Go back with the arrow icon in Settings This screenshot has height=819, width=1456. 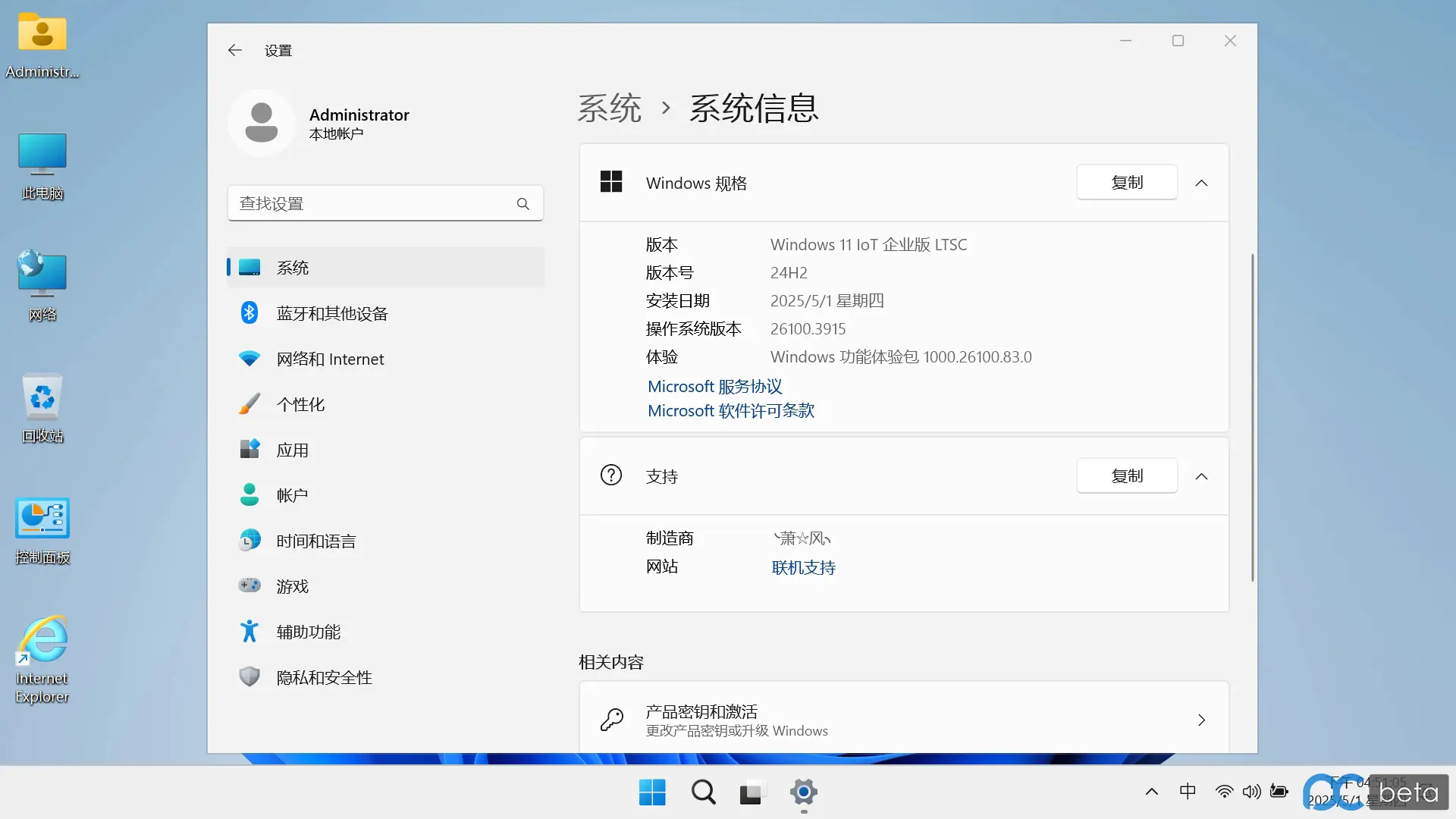click(234, 50)
